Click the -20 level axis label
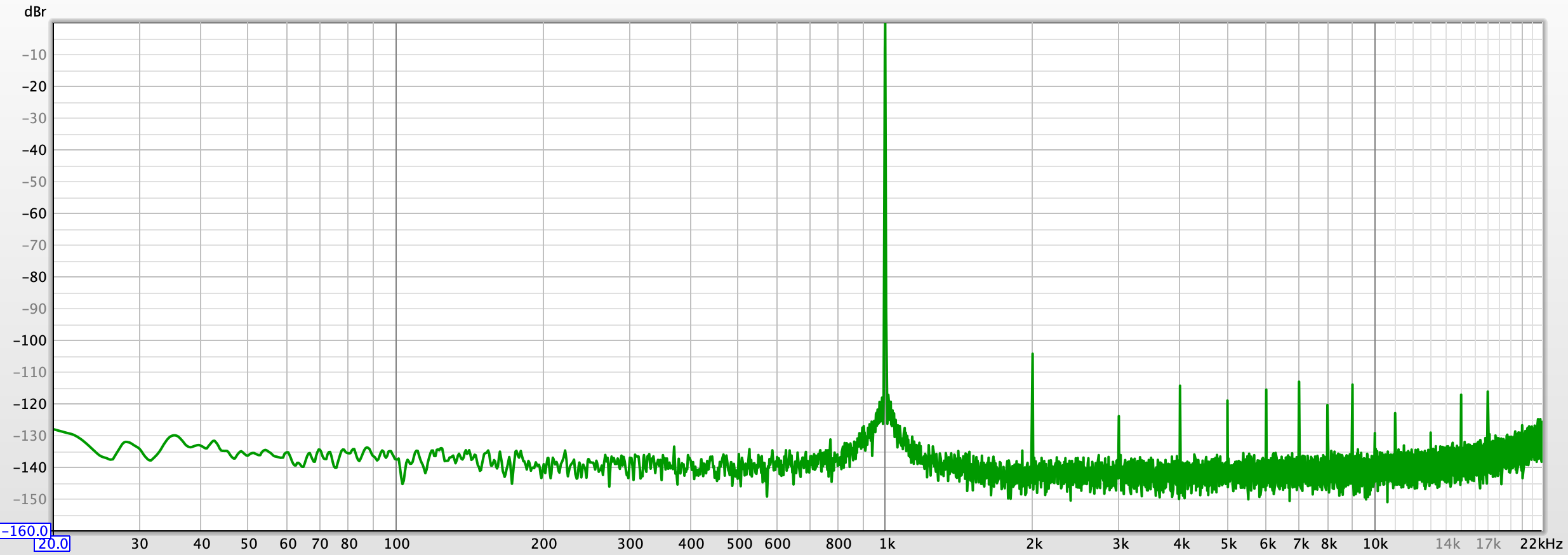The image size is (1568, 555). tap(34, 86)
